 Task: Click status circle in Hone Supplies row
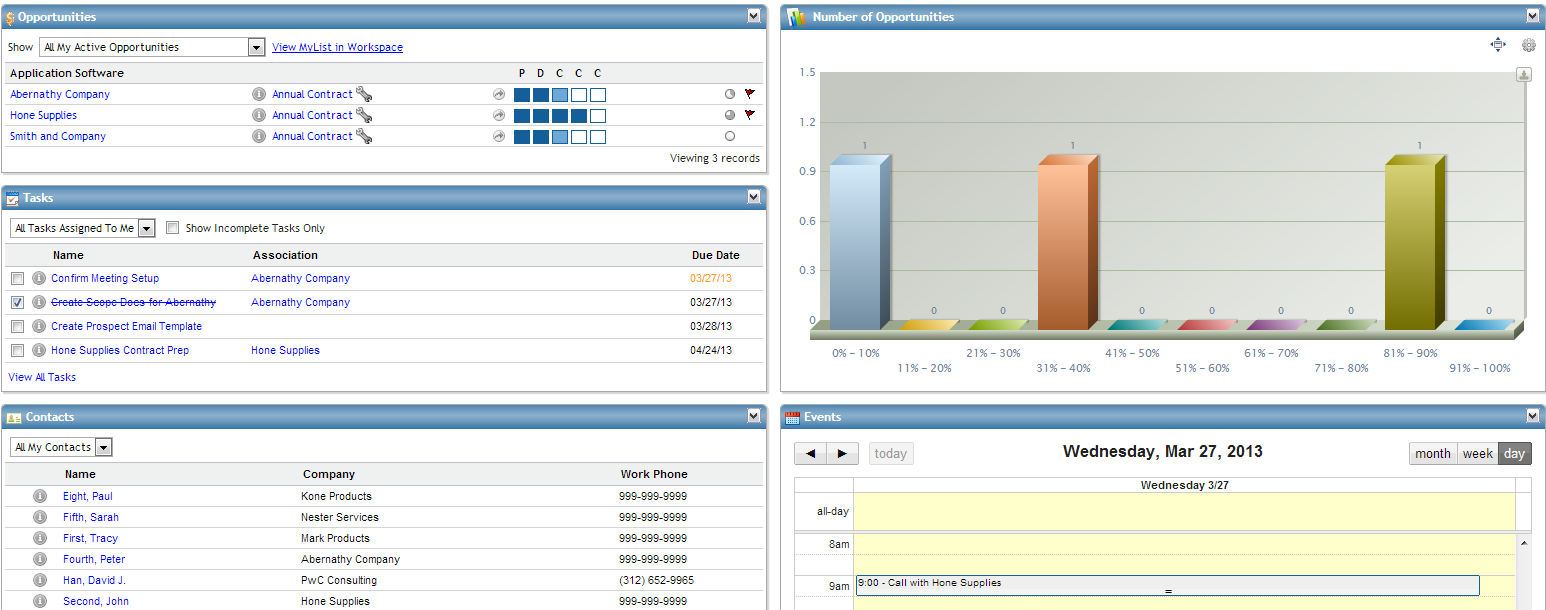click(x=730, y=115)
